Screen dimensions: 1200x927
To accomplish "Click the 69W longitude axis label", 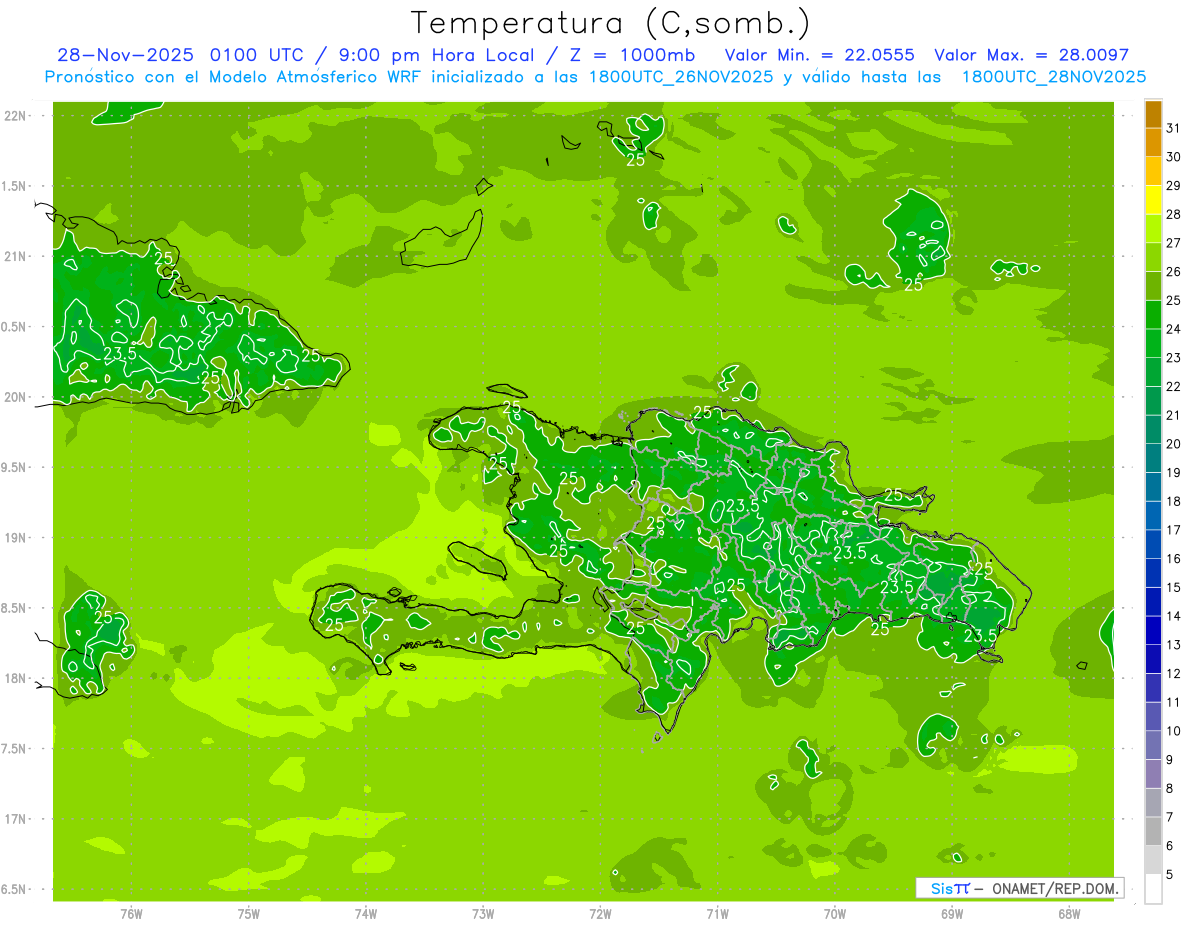I will click(952, 913).
